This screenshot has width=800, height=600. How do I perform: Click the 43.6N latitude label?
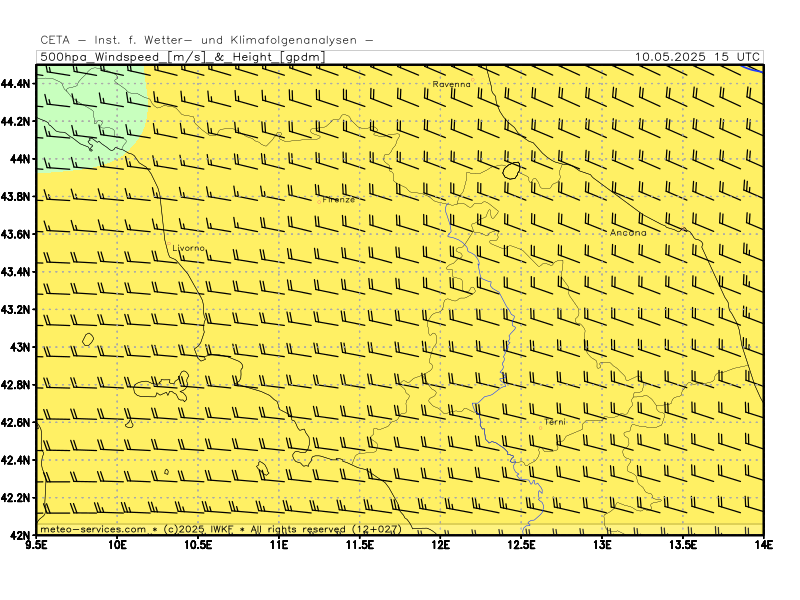(x=16, y=234)
